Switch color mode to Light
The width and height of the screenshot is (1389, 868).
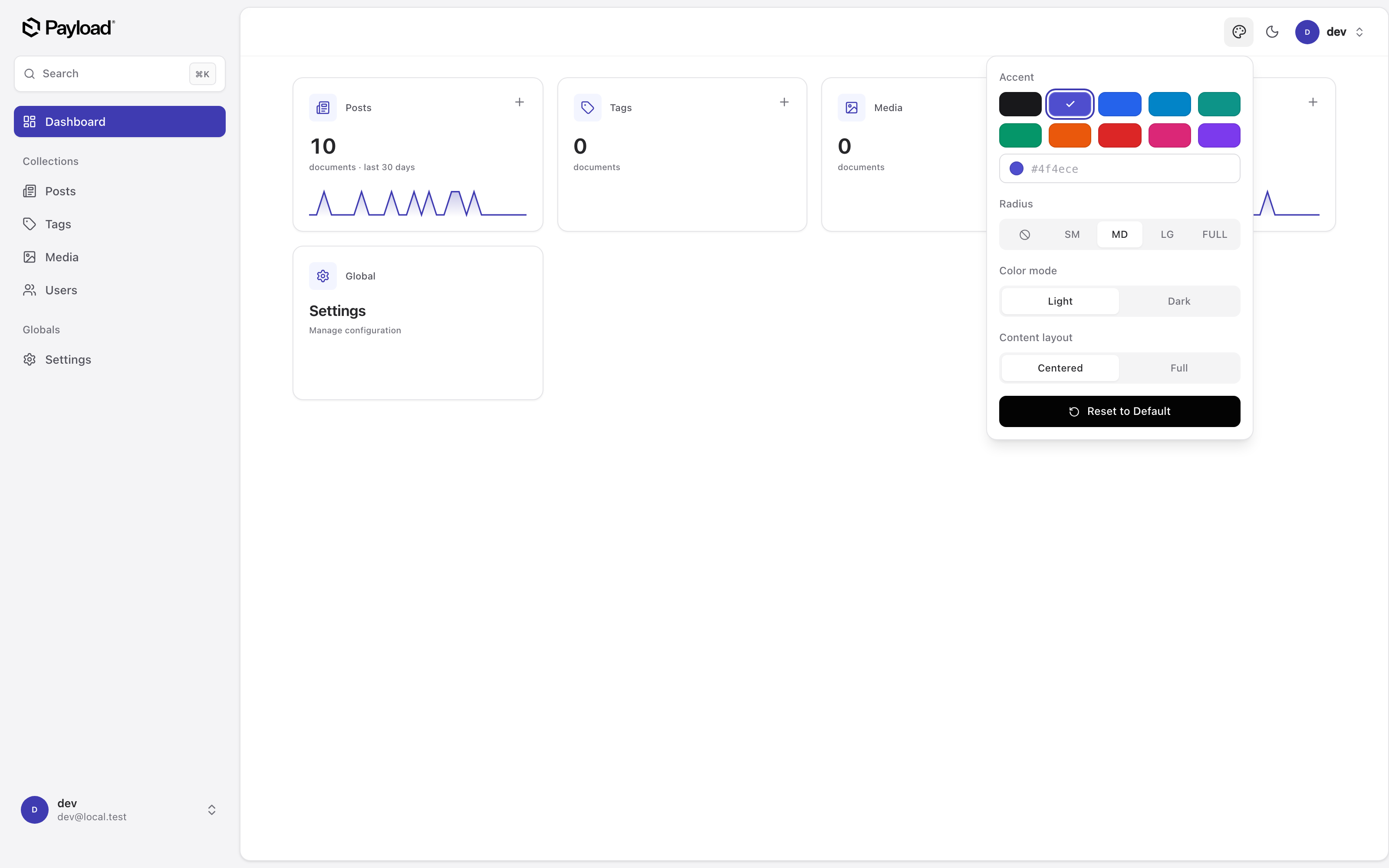tap(1060, 301)
